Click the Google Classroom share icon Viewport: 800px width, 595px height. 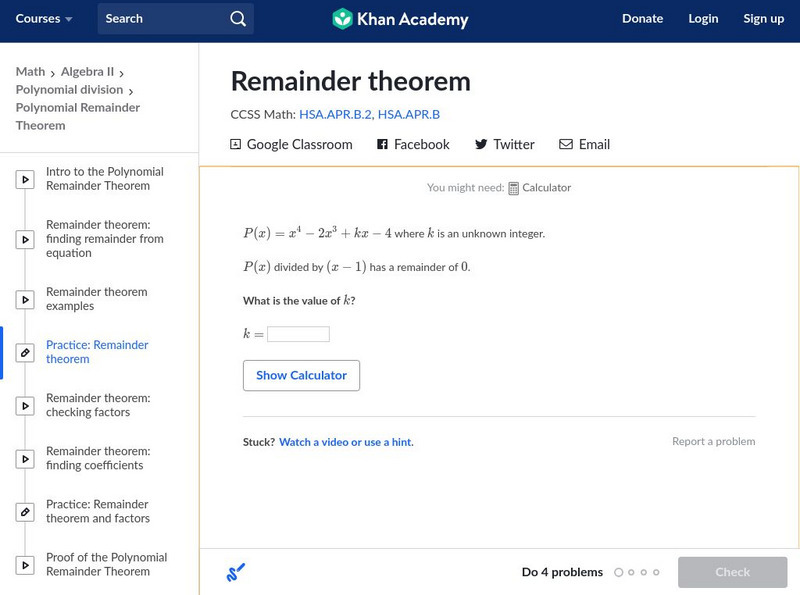(x=236, y=144)
